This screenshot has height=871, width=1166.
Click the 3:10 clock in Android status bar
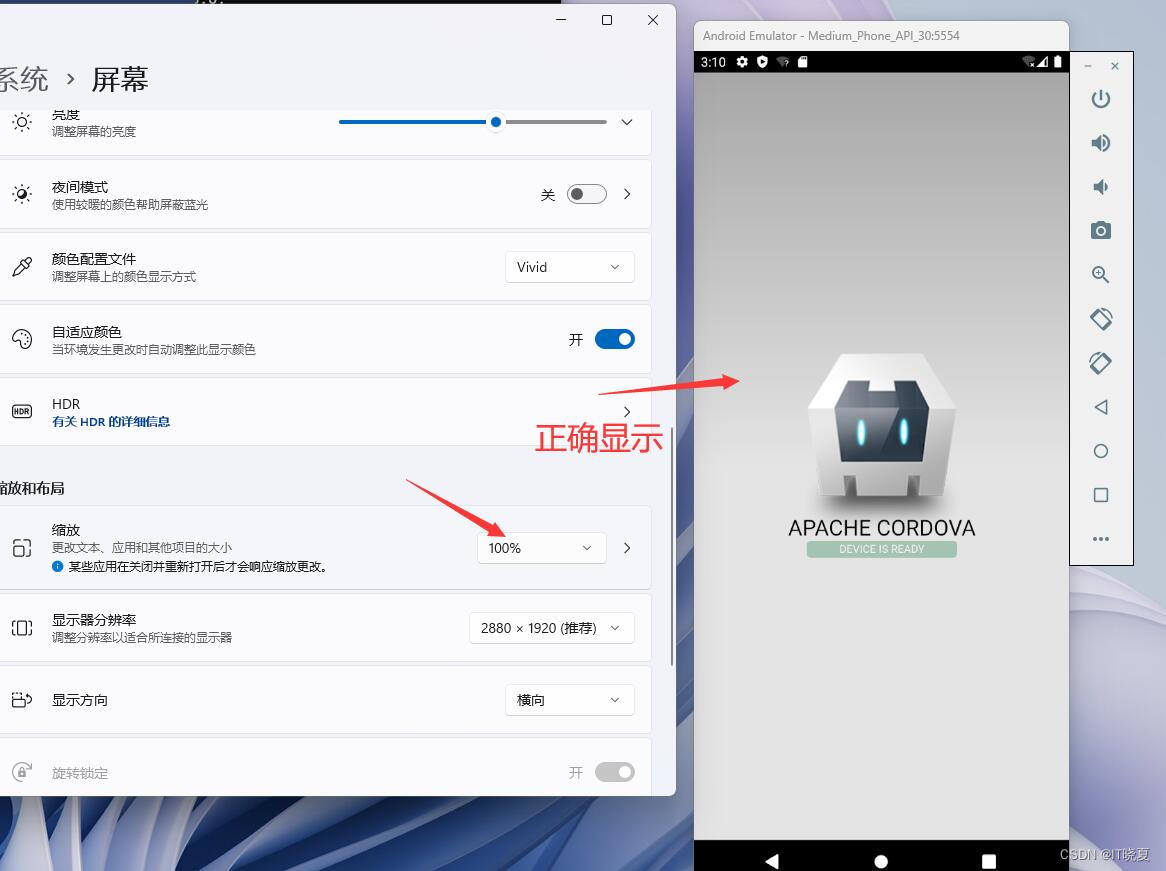[x=713, y=62]
